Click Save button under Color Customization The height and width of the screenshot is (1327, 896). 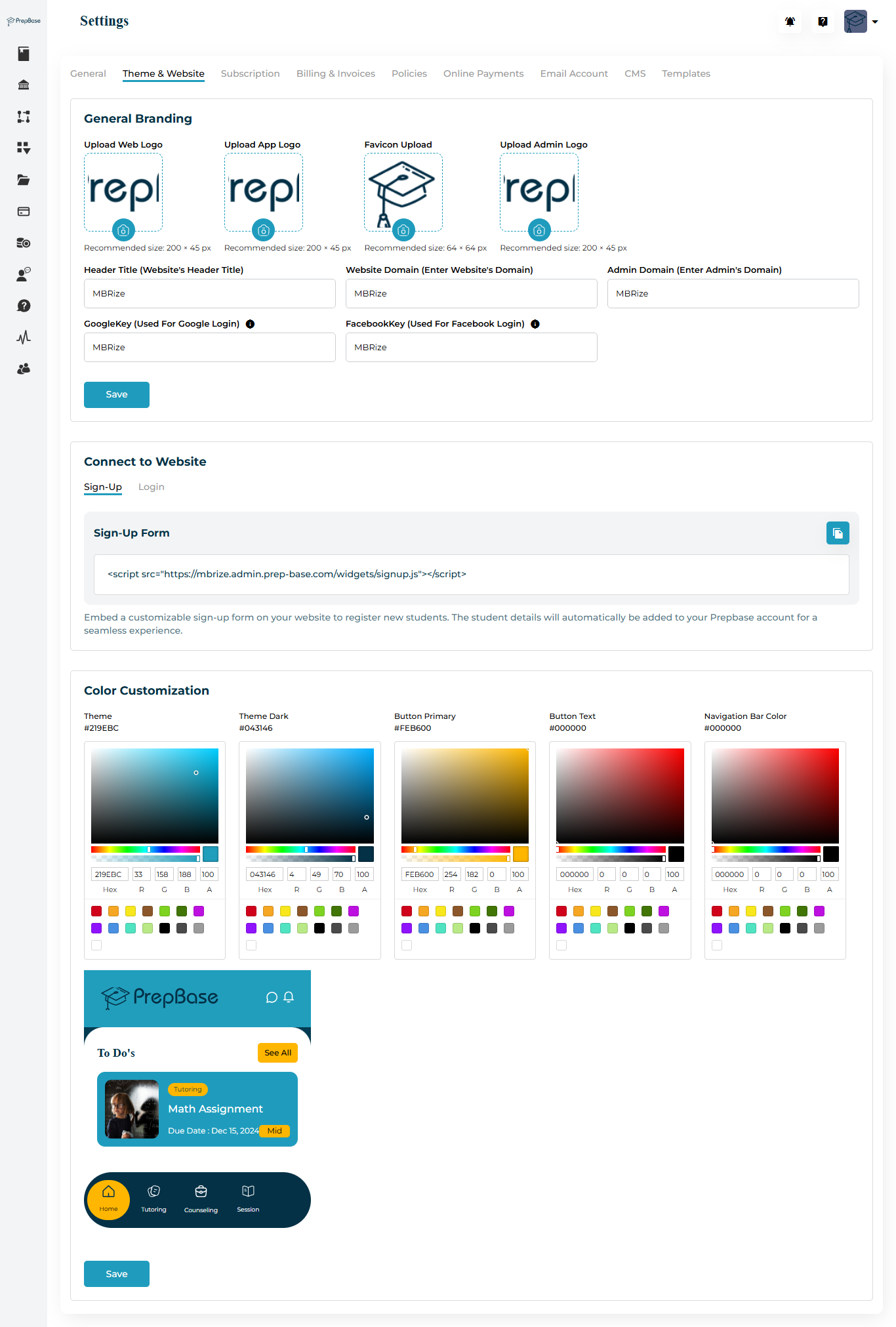[x=117, y=1274]
